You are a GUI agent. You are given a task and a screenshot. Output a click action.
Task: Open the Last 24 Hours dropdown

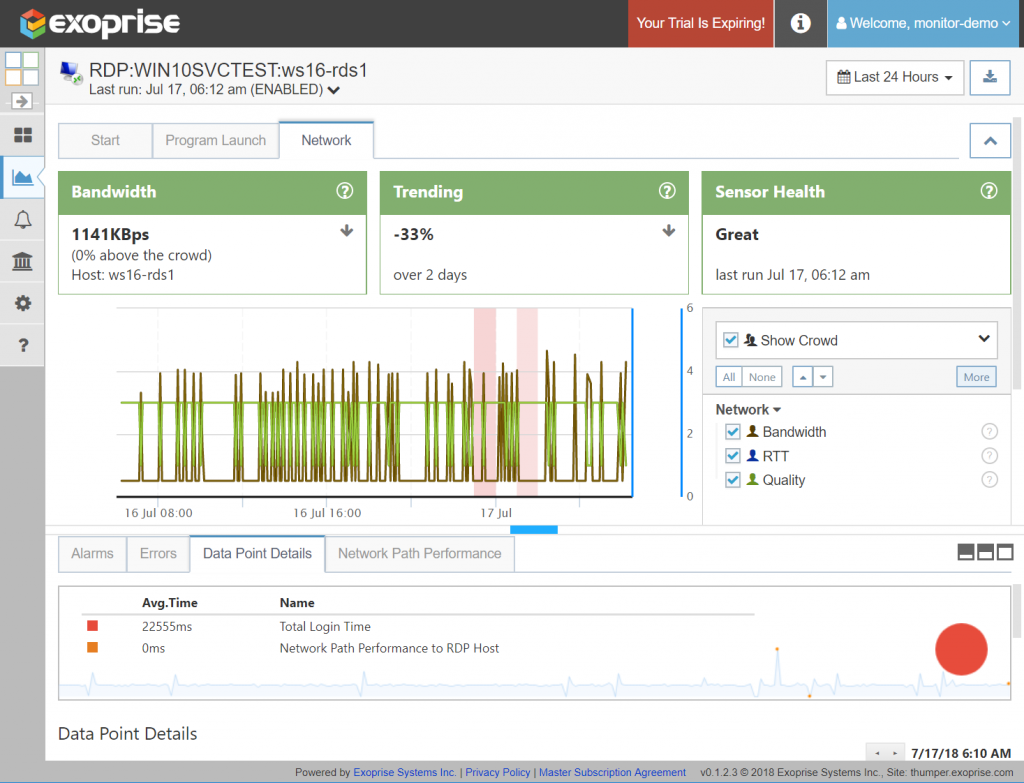895,77
